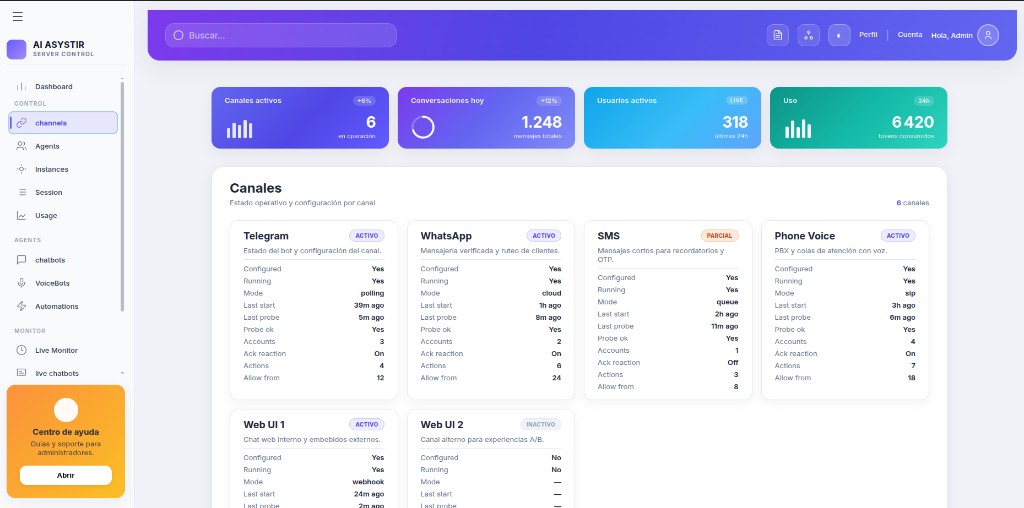Click the admin user avatar icon
This screenshot has width=1024, height=508.
[988, 35]
